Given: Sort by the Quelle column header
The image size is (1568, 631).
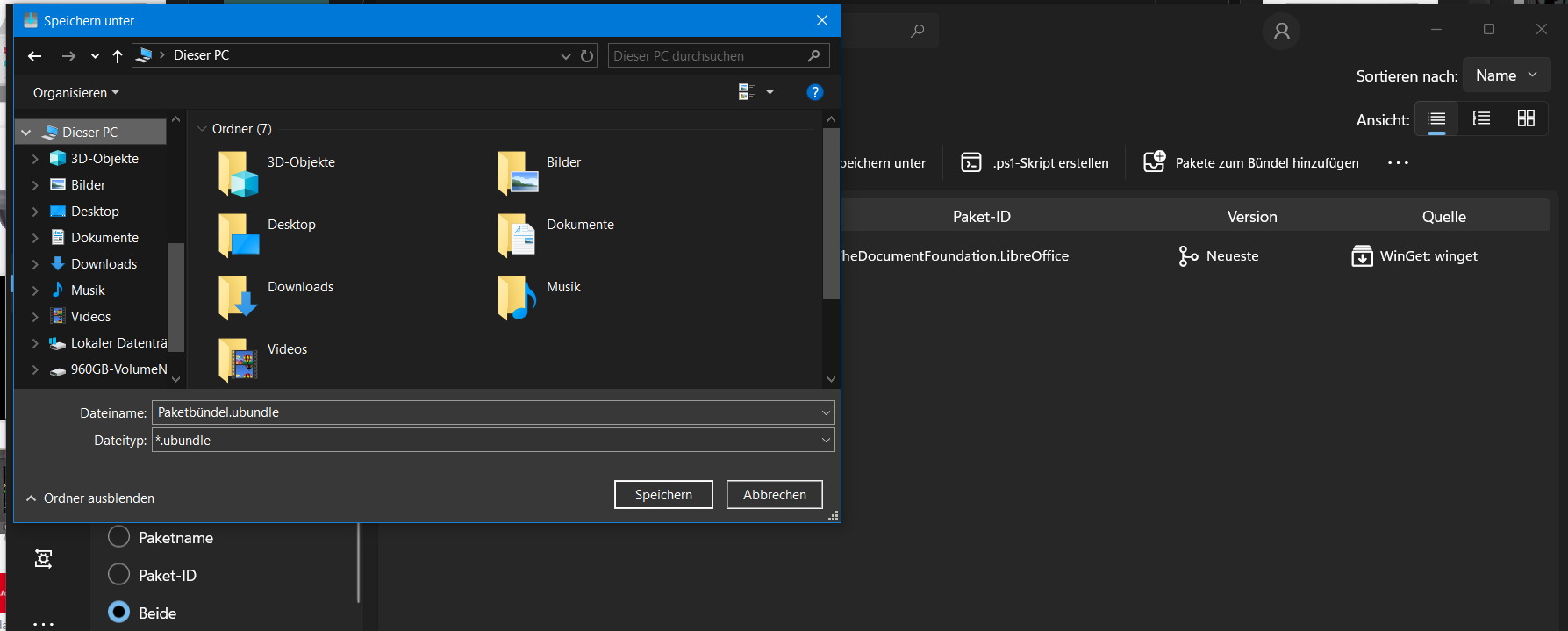Looking at the screenshot, I should (1444, 217).
